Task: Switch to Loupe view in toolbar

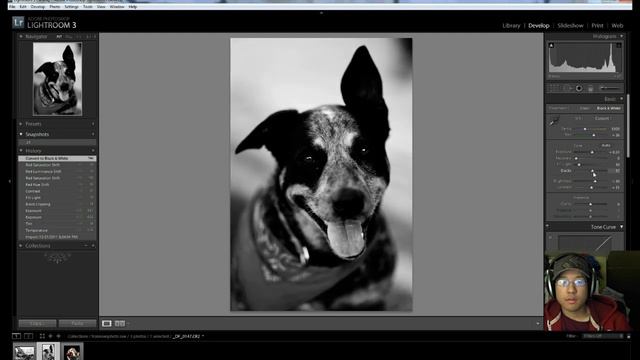Action: (x=107, y=323)
